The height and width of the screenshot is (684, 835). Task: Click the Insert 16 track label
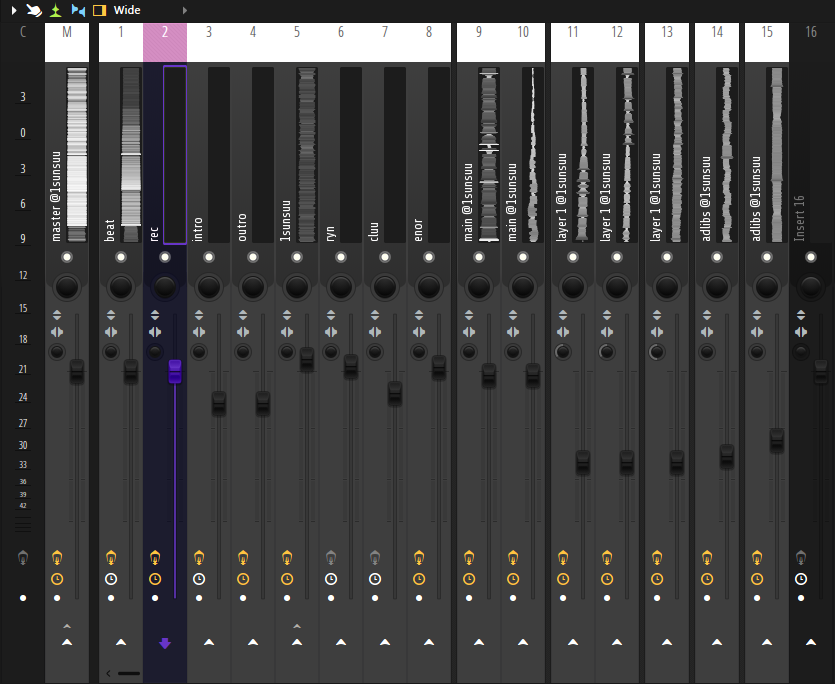[x=799, y=218]
